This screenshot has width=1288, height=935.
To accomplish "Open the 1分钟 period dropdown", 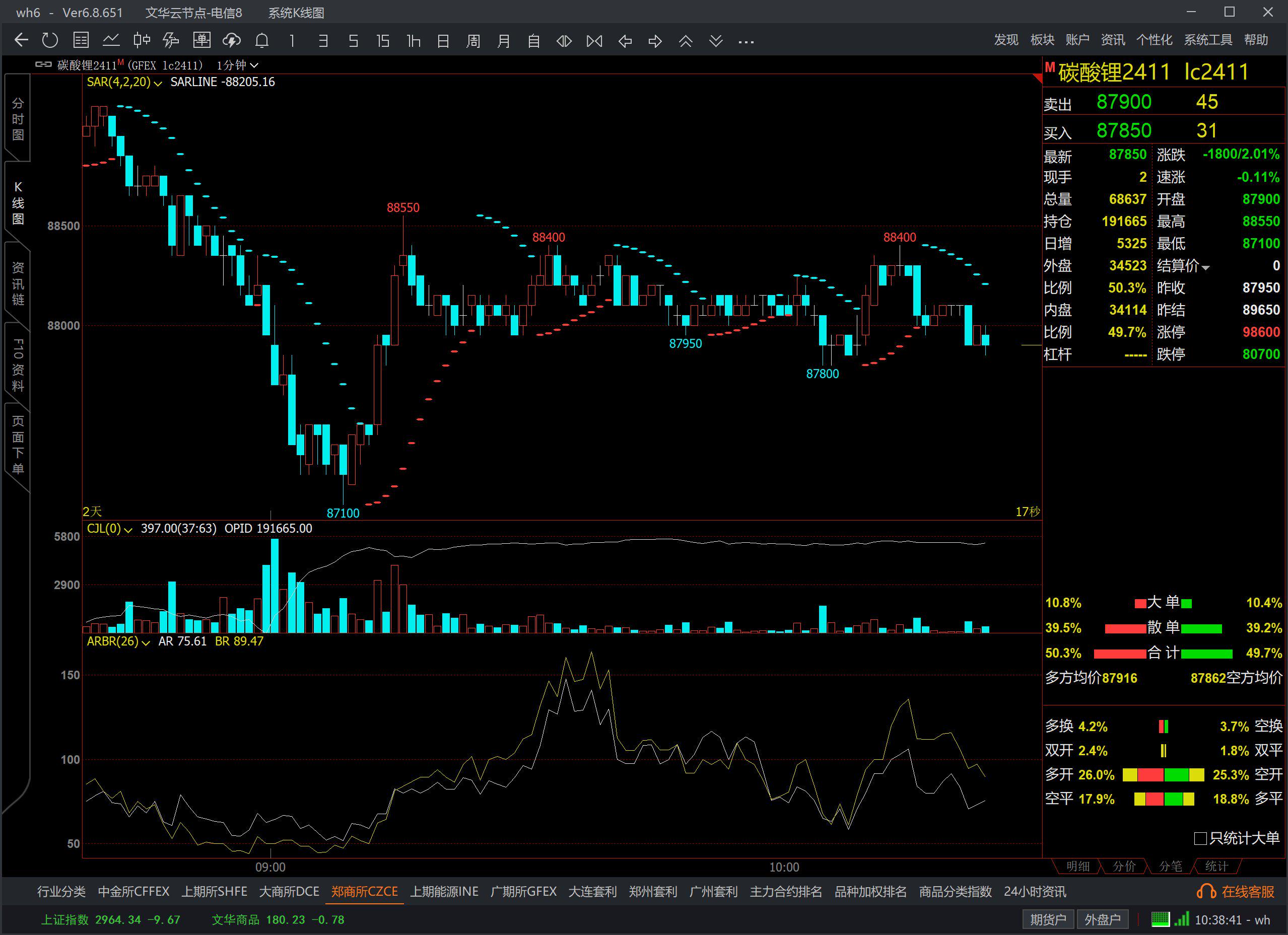I will point(237,65).
